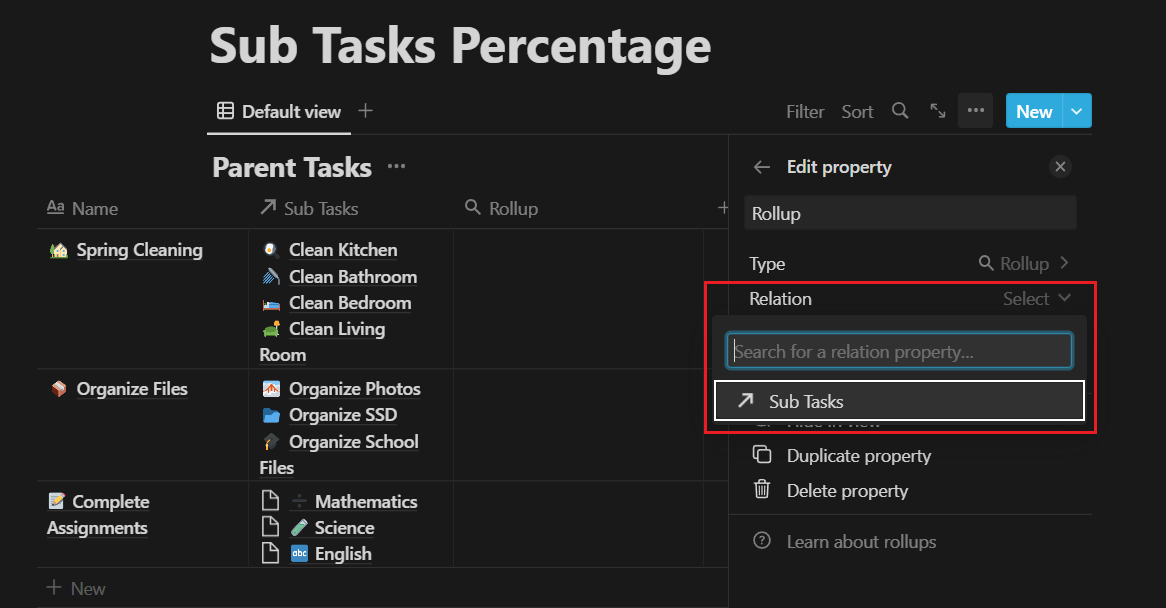Click the Sort button
Viewport: 1166px width, 608px height.
857,111
